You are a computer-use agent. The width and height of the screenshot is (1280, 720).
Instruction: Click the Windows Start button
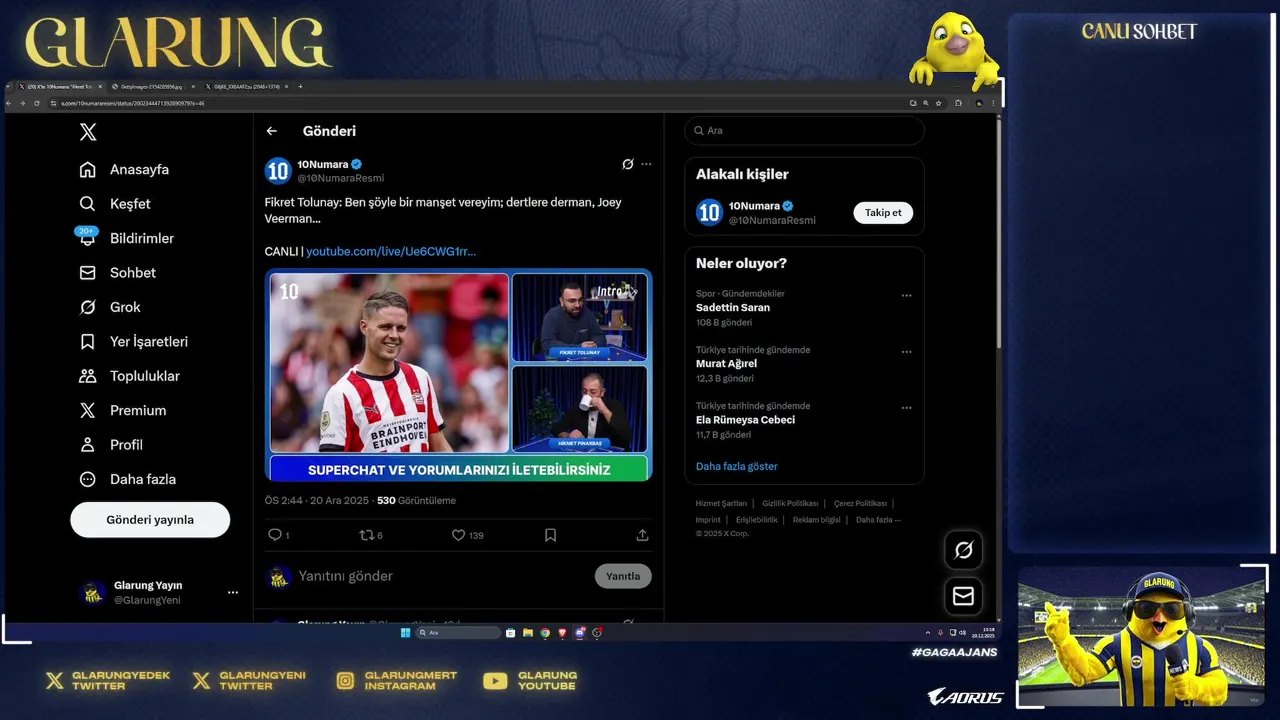point(405,633)
